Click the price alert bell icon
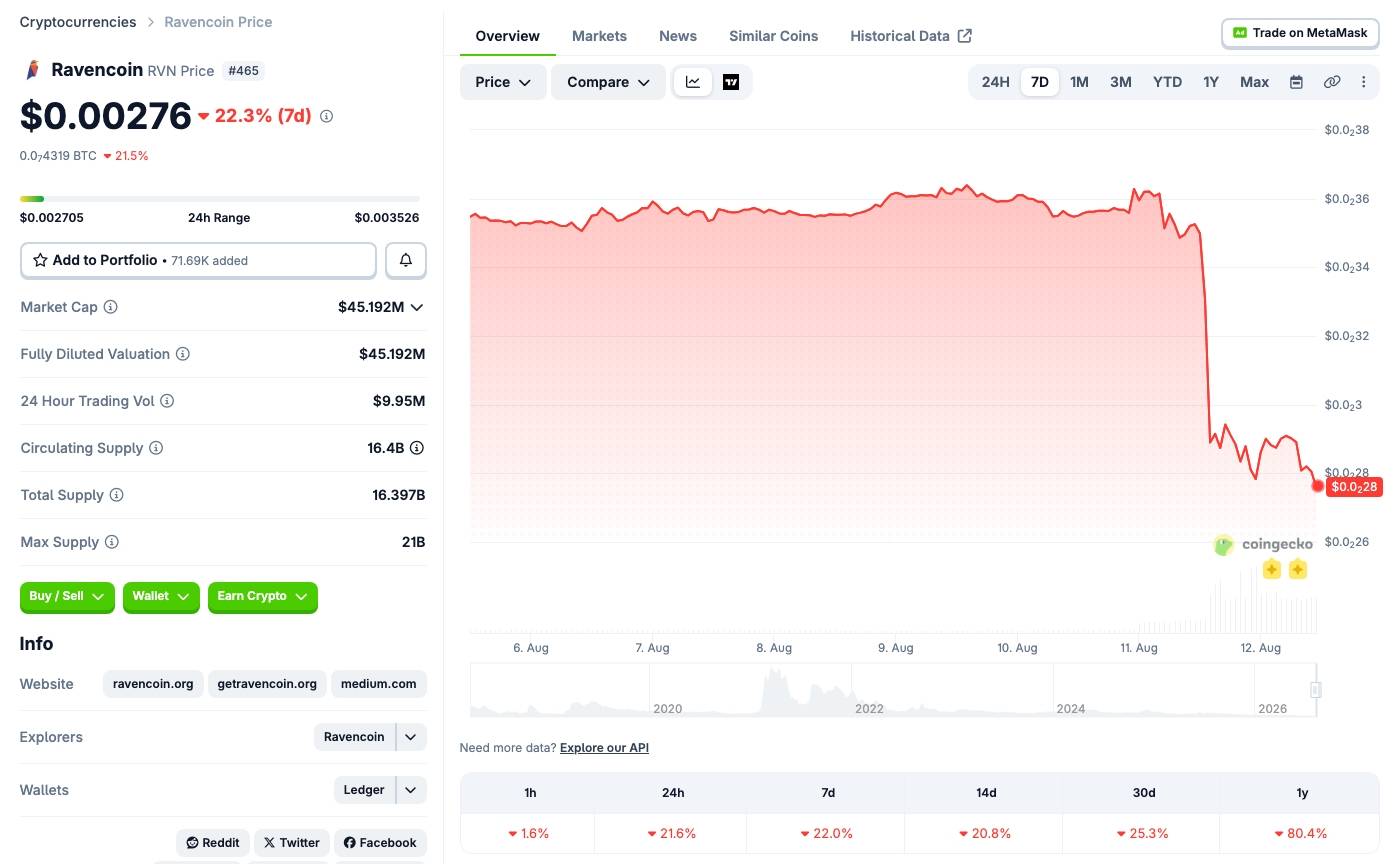1394x864 pixels. [406, 260]
